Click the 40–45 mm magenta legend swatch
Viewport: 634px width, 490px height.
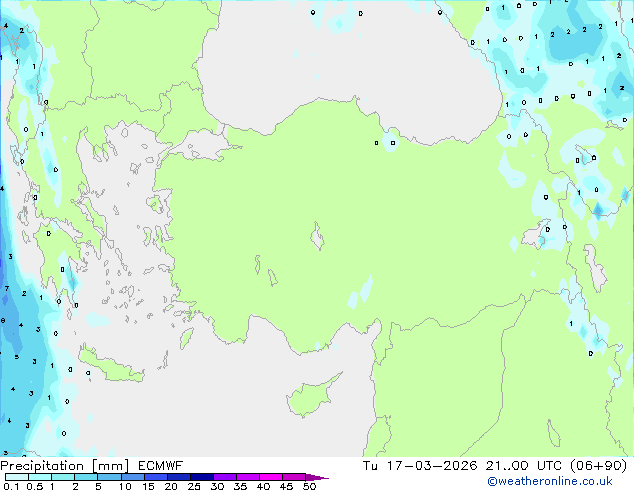(271, 477)
